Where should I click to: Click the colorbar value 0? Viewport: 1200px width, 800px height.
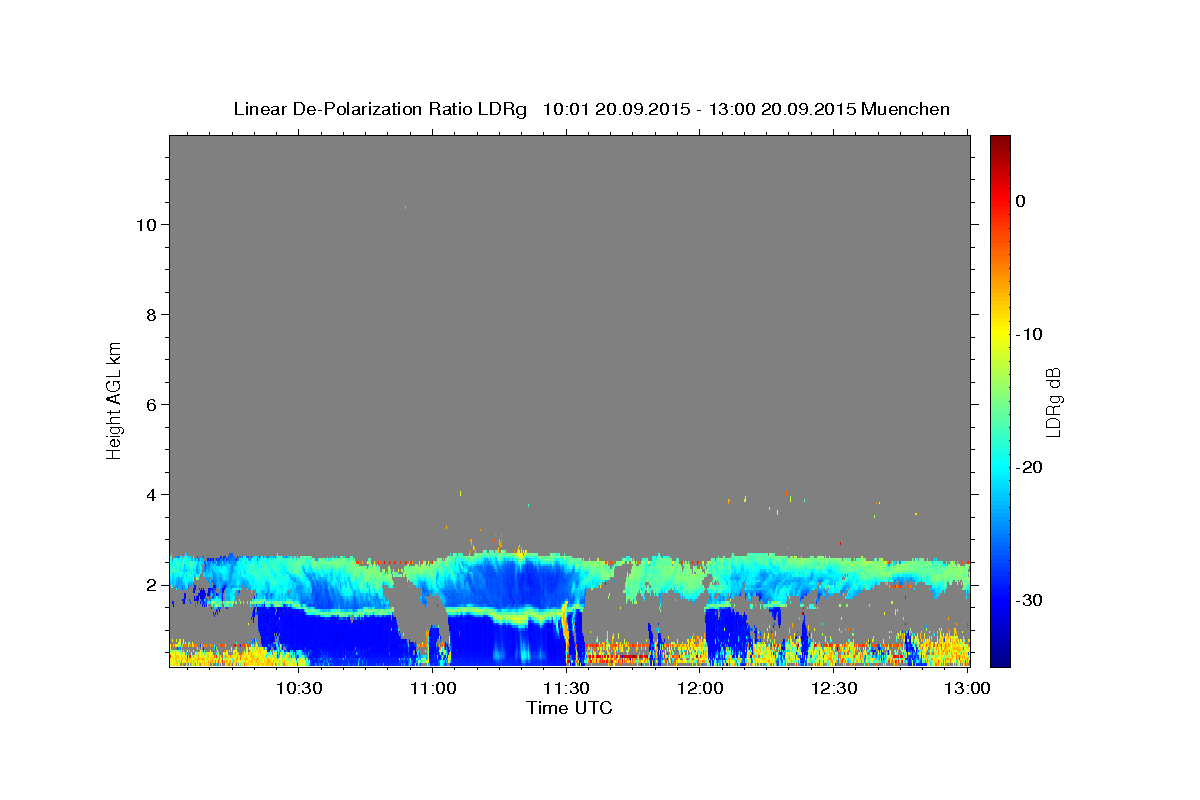pos(1020,201)
